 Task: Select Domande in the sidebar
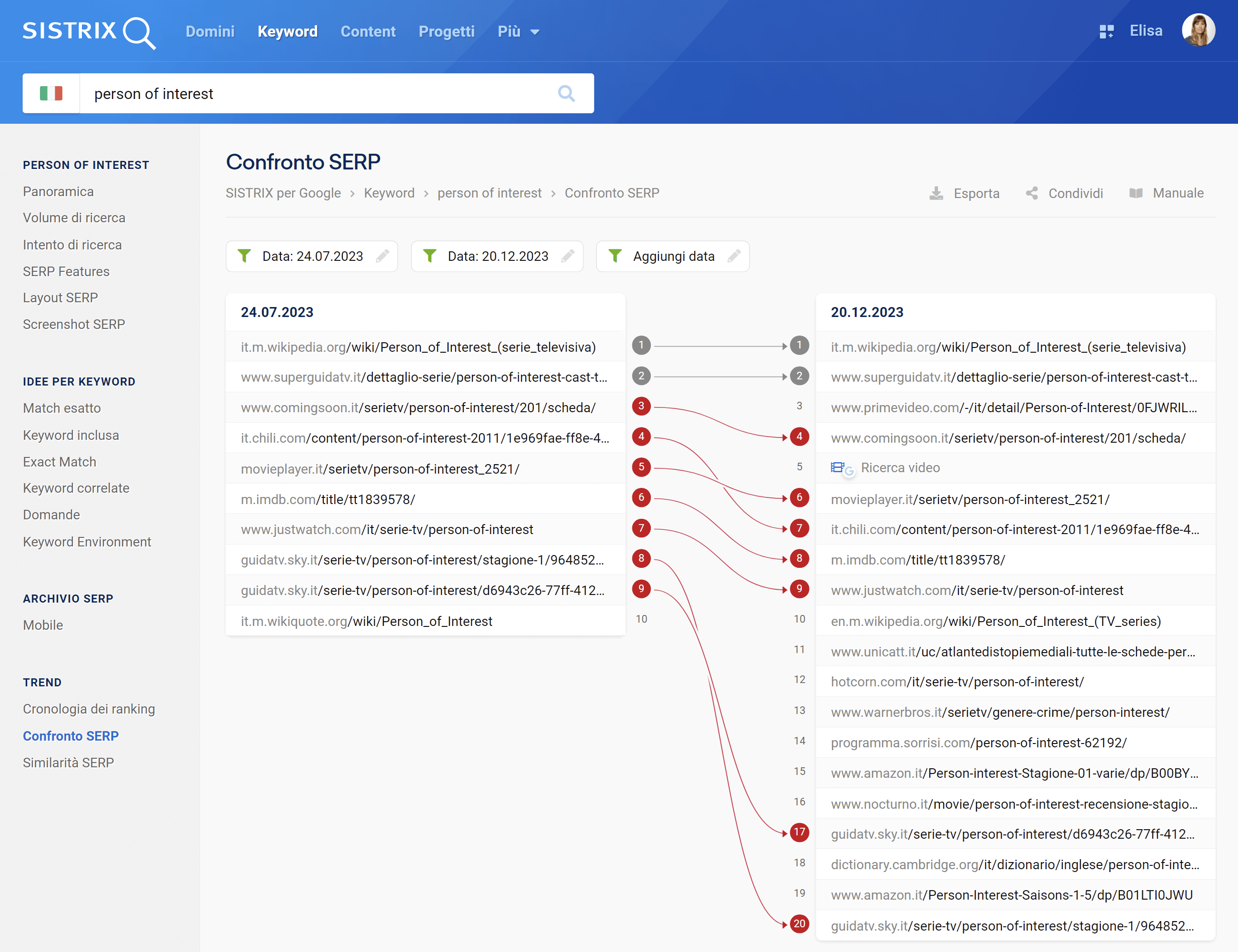coord(51,515)
